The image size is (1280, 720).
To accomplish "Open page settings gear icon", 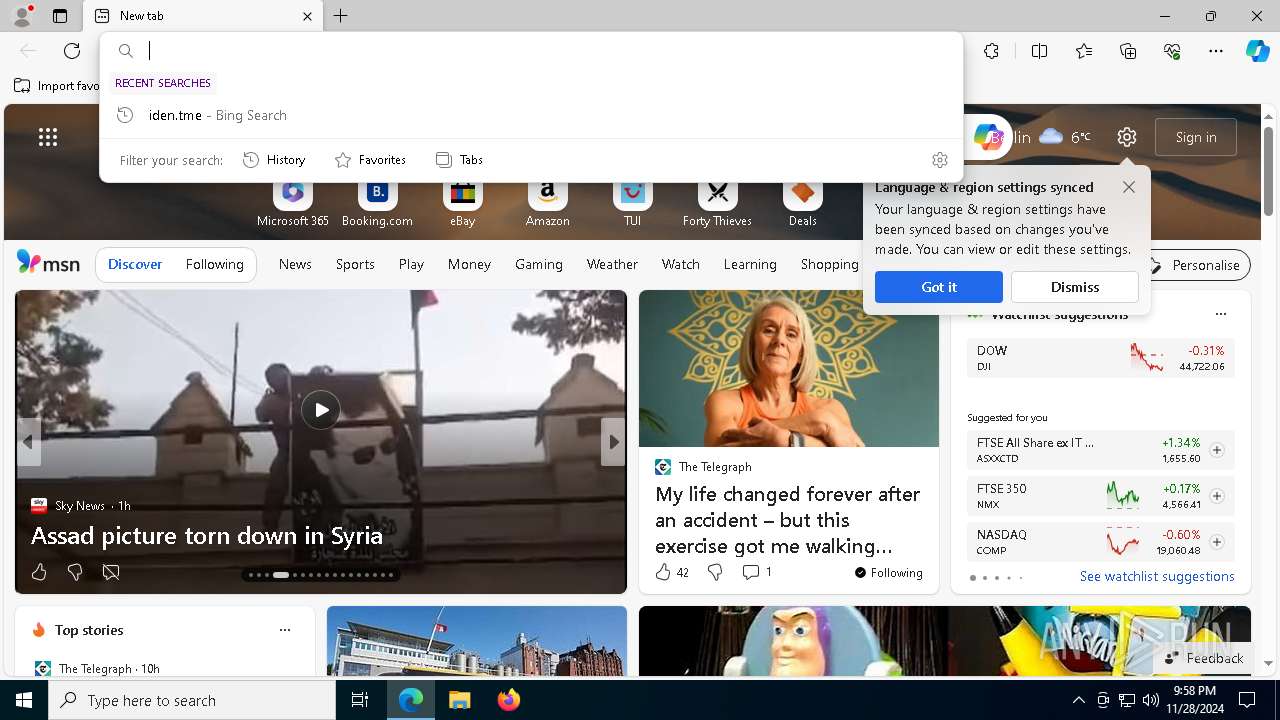I will [1127, 137].
